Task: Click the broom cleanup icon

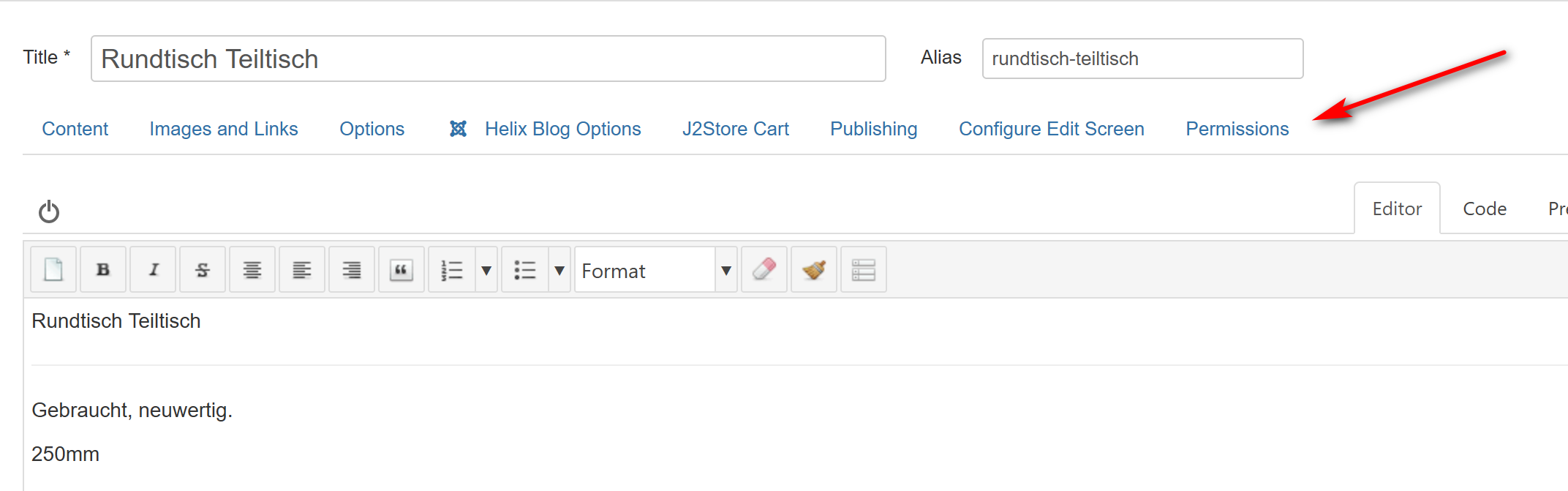Action: coord(814,270)
